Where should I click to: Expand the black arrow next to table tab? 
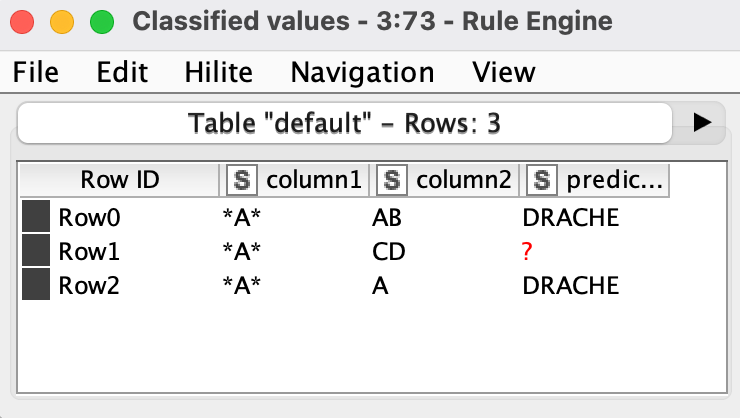pos(702,123)
